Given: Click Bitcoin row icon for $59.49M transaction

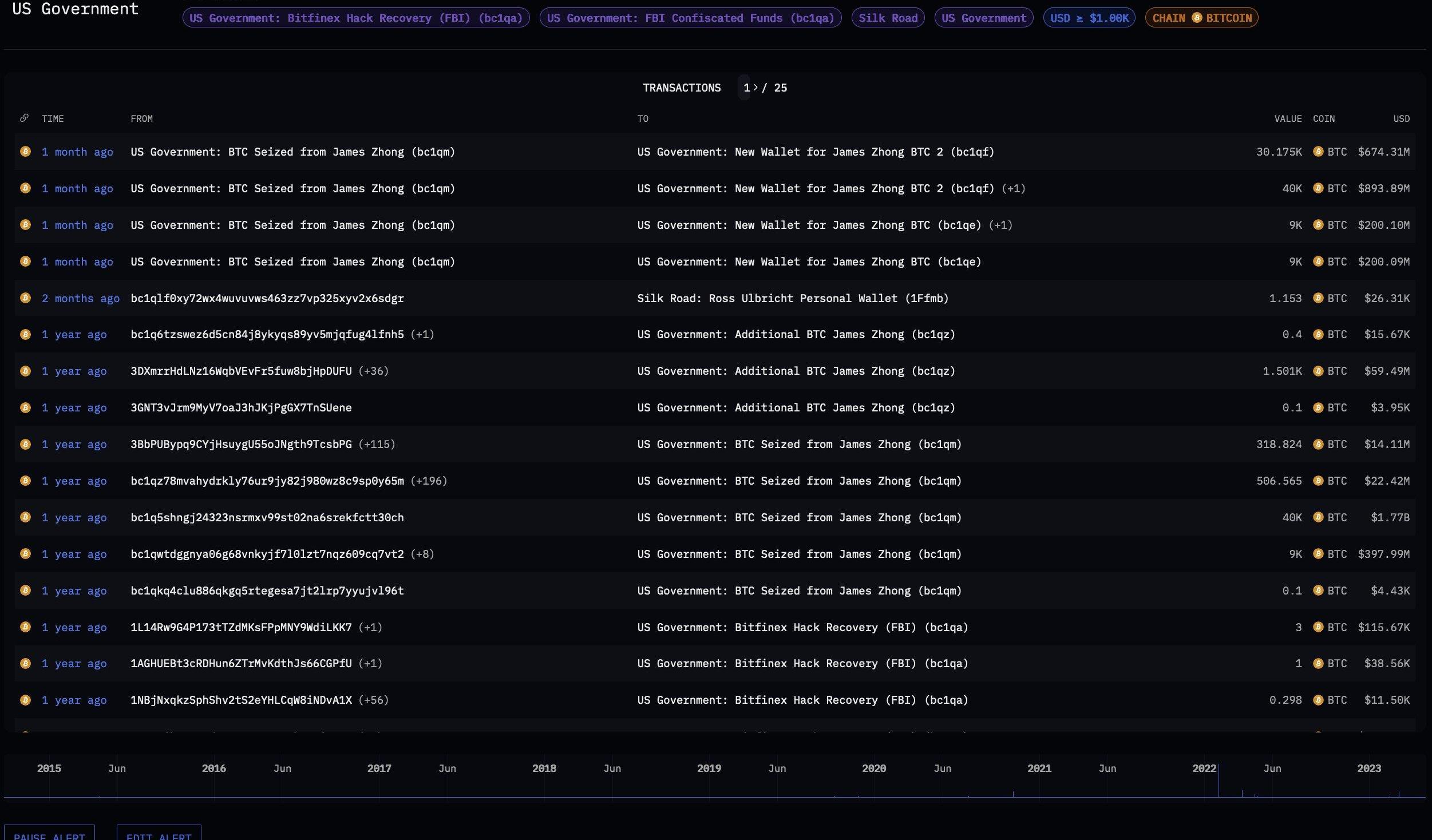Looking at the screenshot, I should 25,371.
